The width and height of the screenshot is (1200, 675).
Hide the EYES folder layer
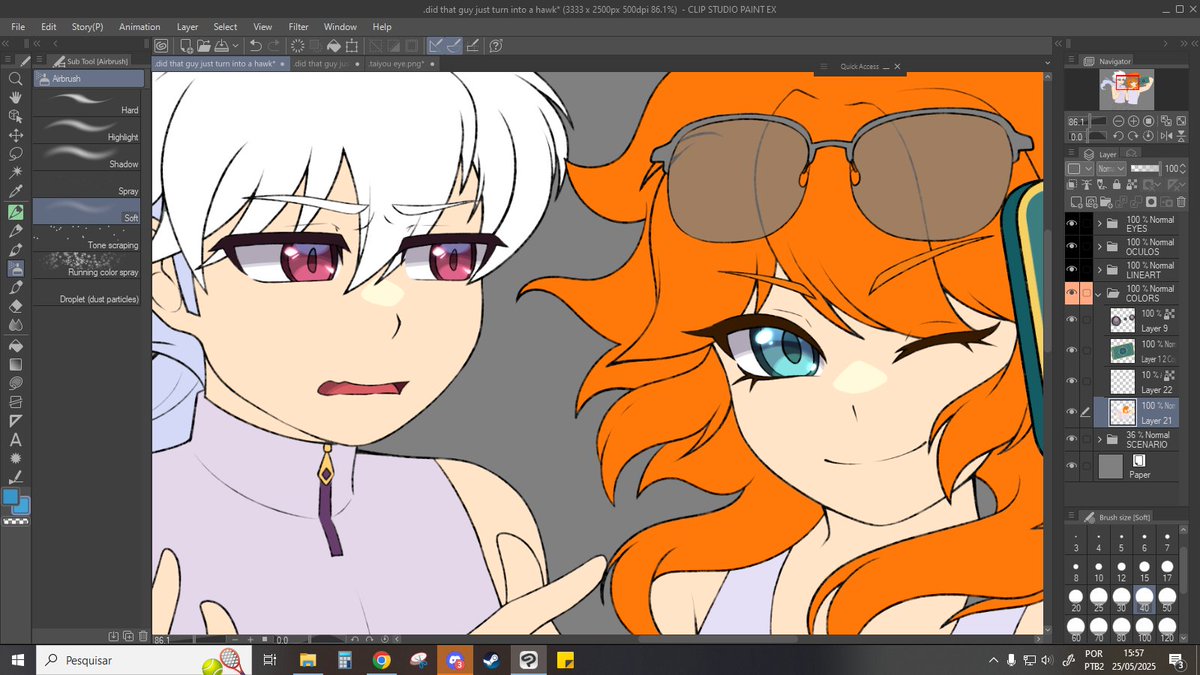coord(1072,223)
